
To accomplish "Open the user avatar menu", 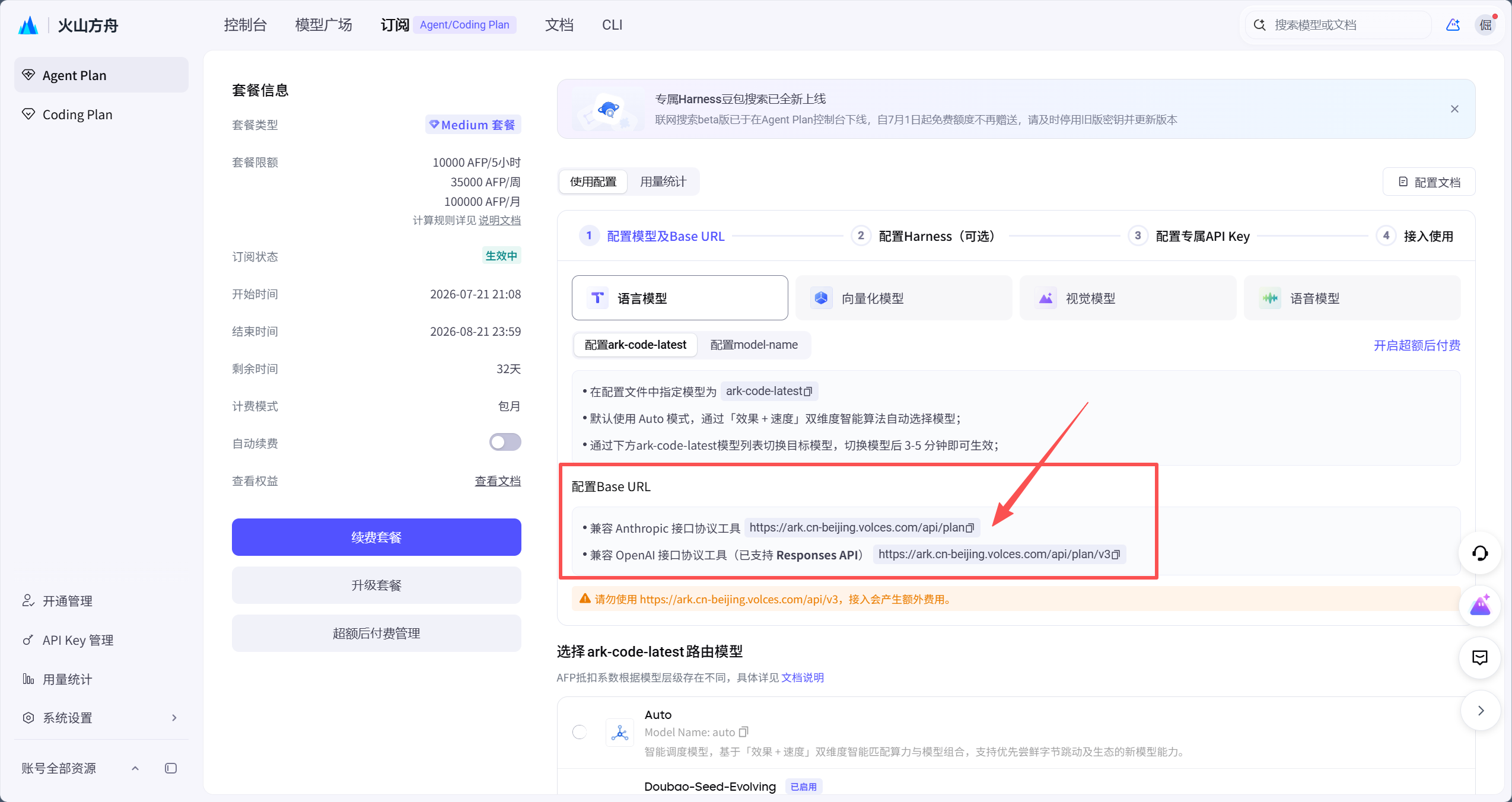I will 1486,25.
